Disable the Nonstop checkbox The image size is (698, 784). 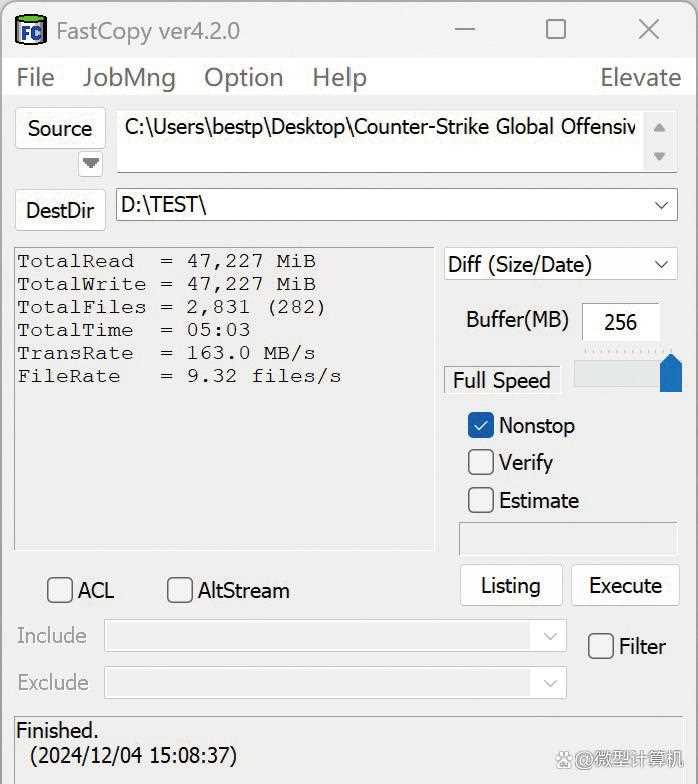[x=481, y=425]
